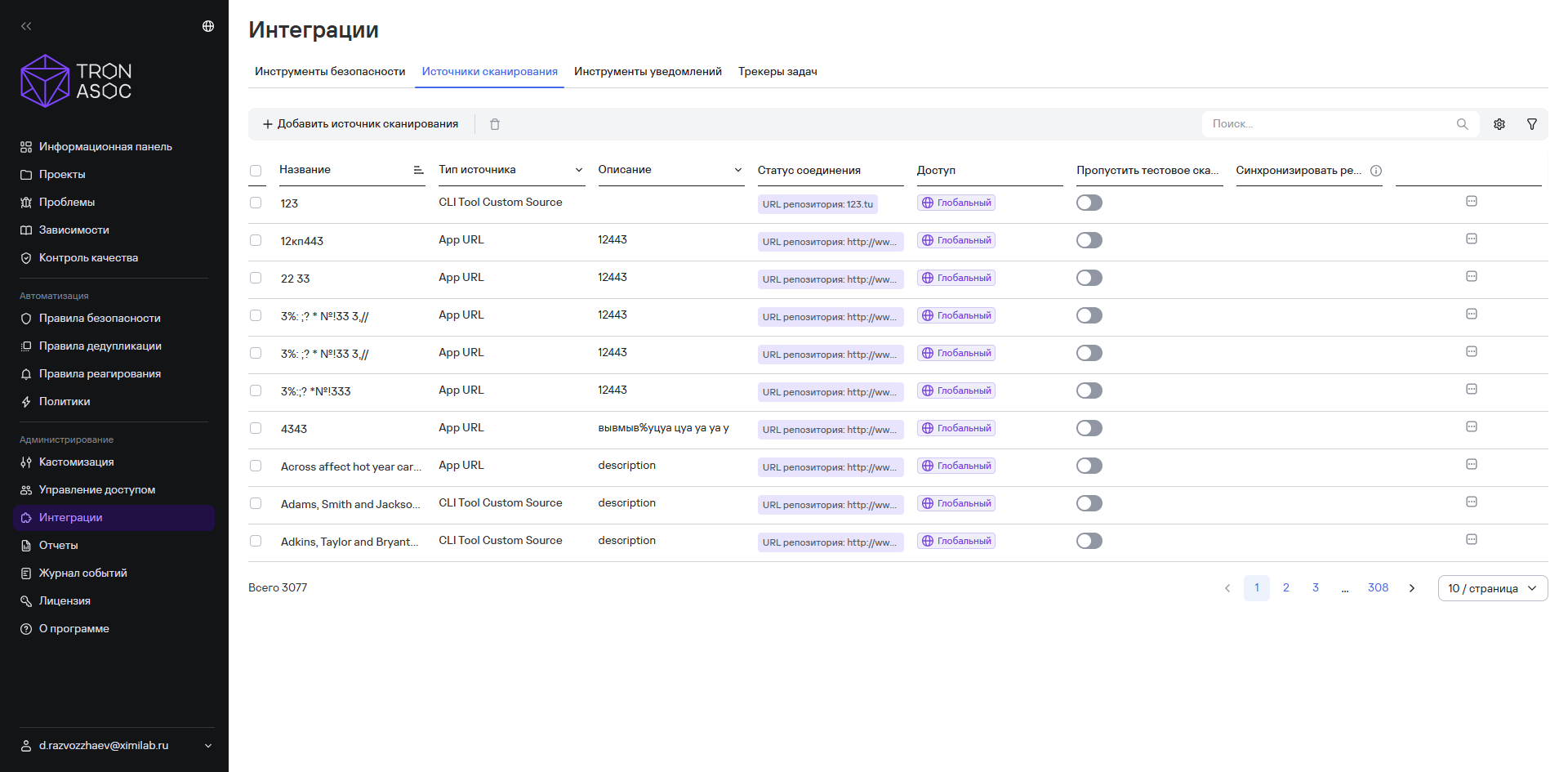The image size is (1568, 772).
Task: Open the language globe icon in the sidebar
Action: 208,26
